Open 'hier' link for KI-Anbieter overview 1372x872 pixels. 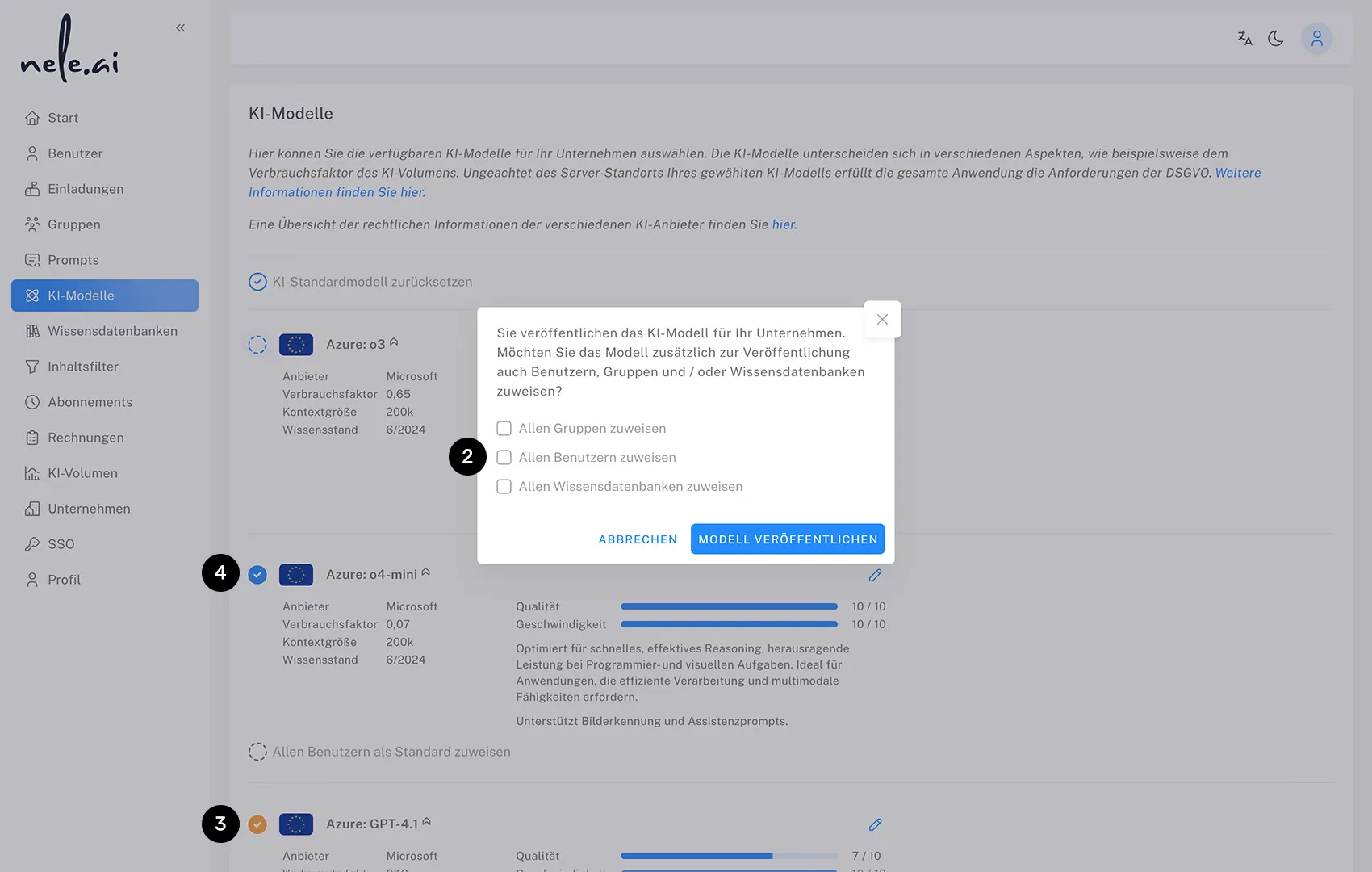tap(783, 224)
